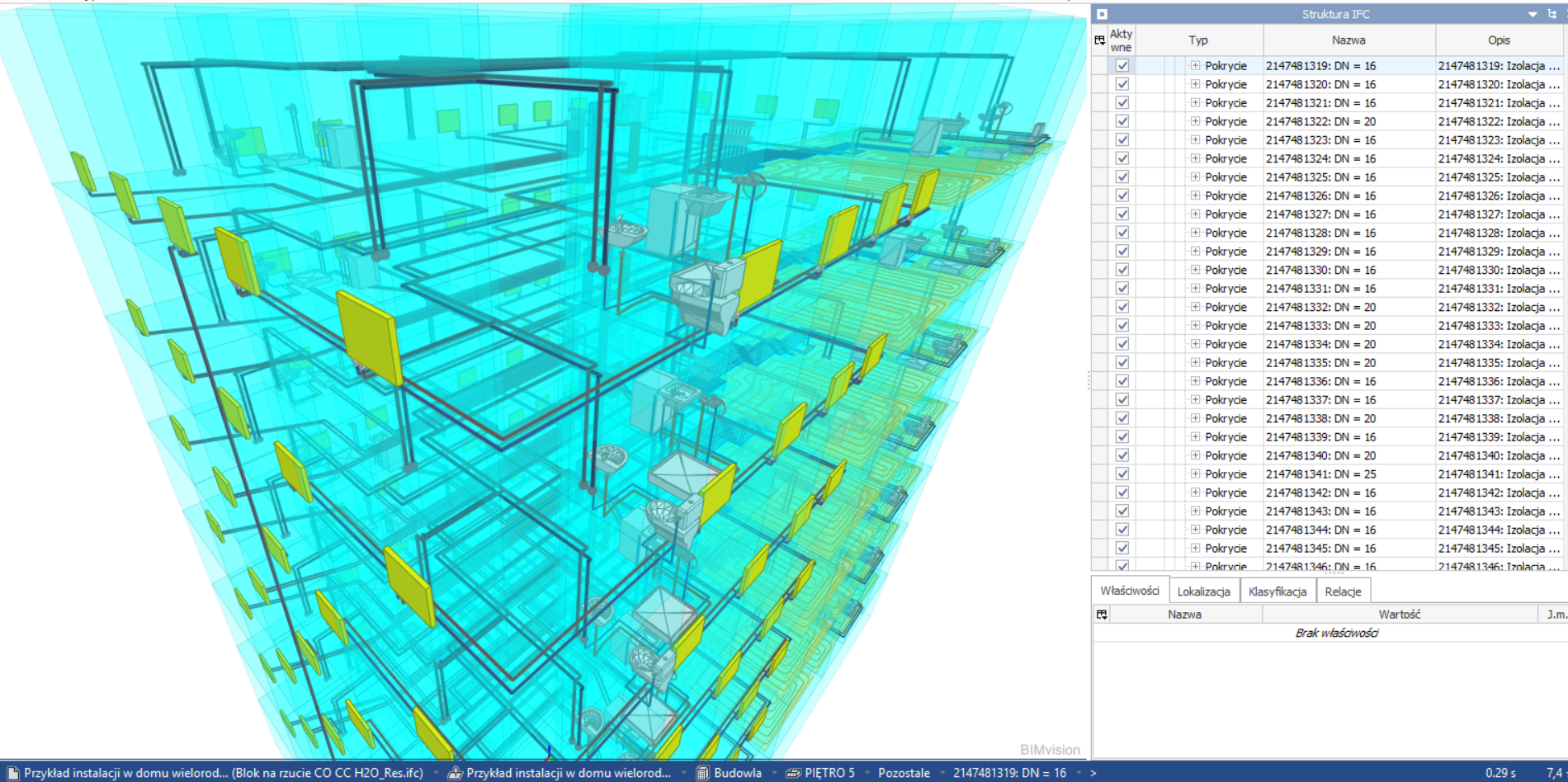Click the panel splitter between 3D view and structure
Viewport: 1568px width, 782px height.
[x=1089, y=380]
